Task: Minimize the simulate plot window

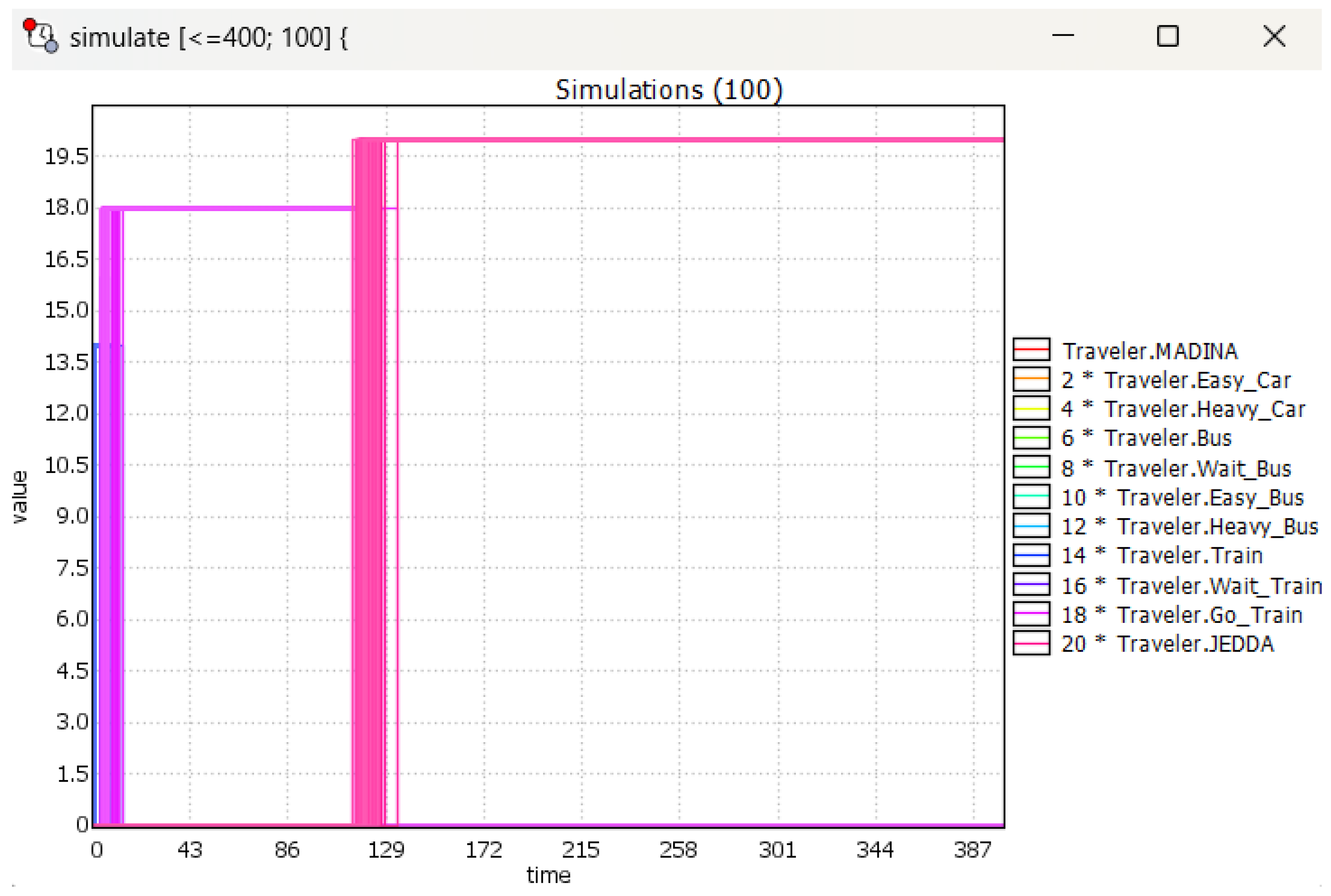Action: coord(1062,36)
